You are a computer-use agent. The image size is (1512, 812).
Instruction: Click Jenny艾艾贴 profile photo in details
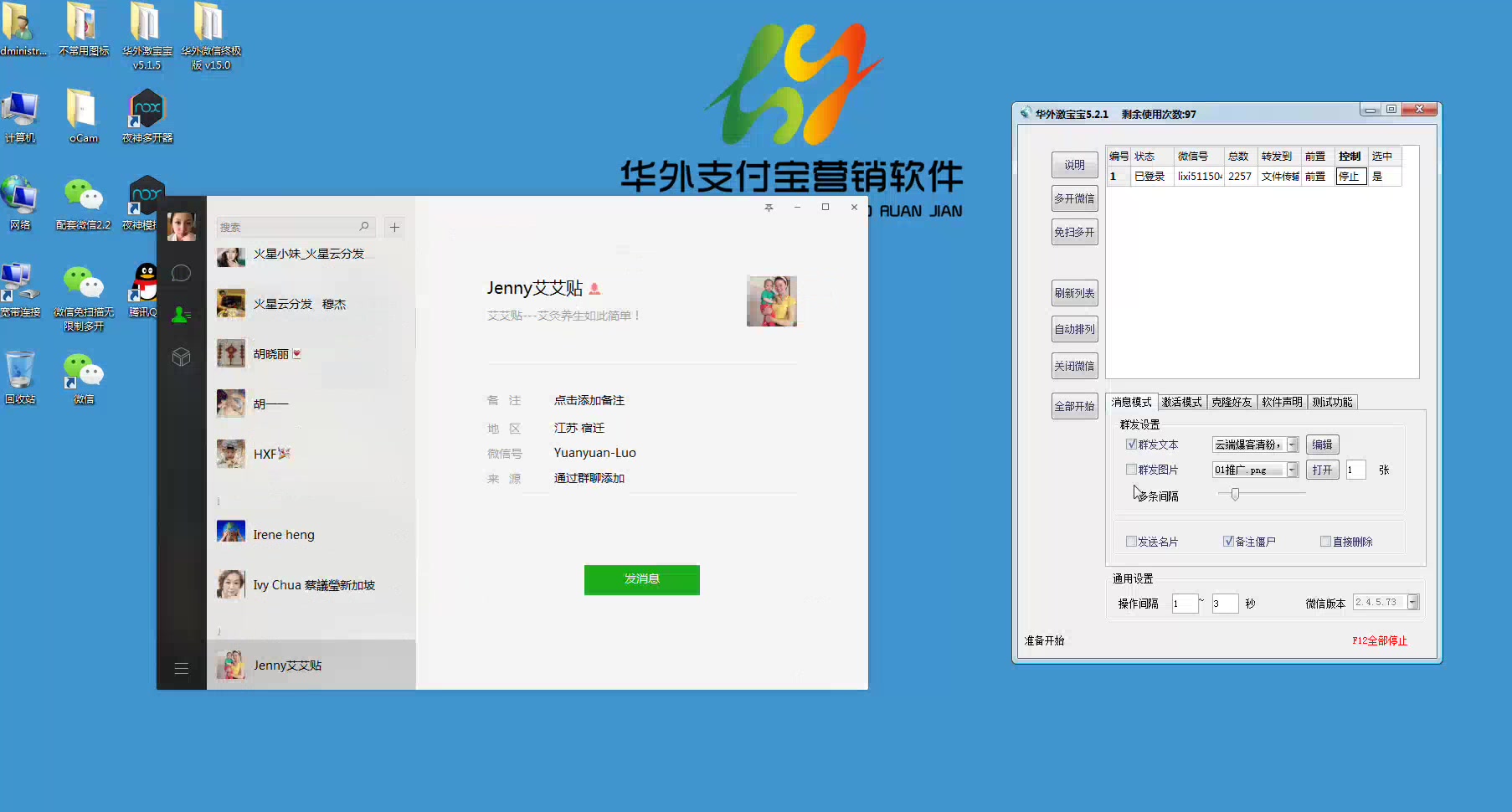pos(772,301)
